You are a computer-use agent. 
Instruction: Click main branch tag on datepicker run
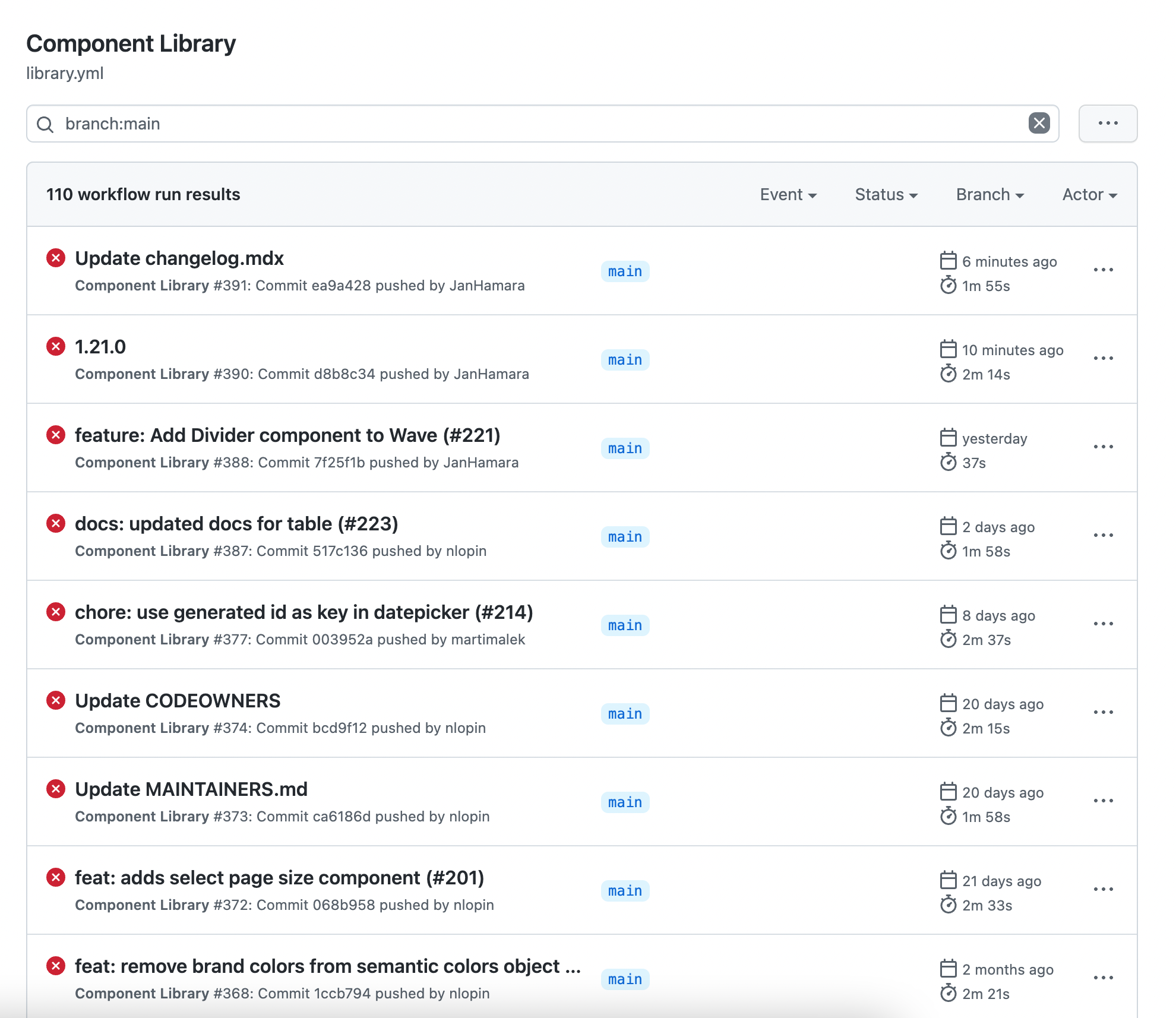click(625, 625)
